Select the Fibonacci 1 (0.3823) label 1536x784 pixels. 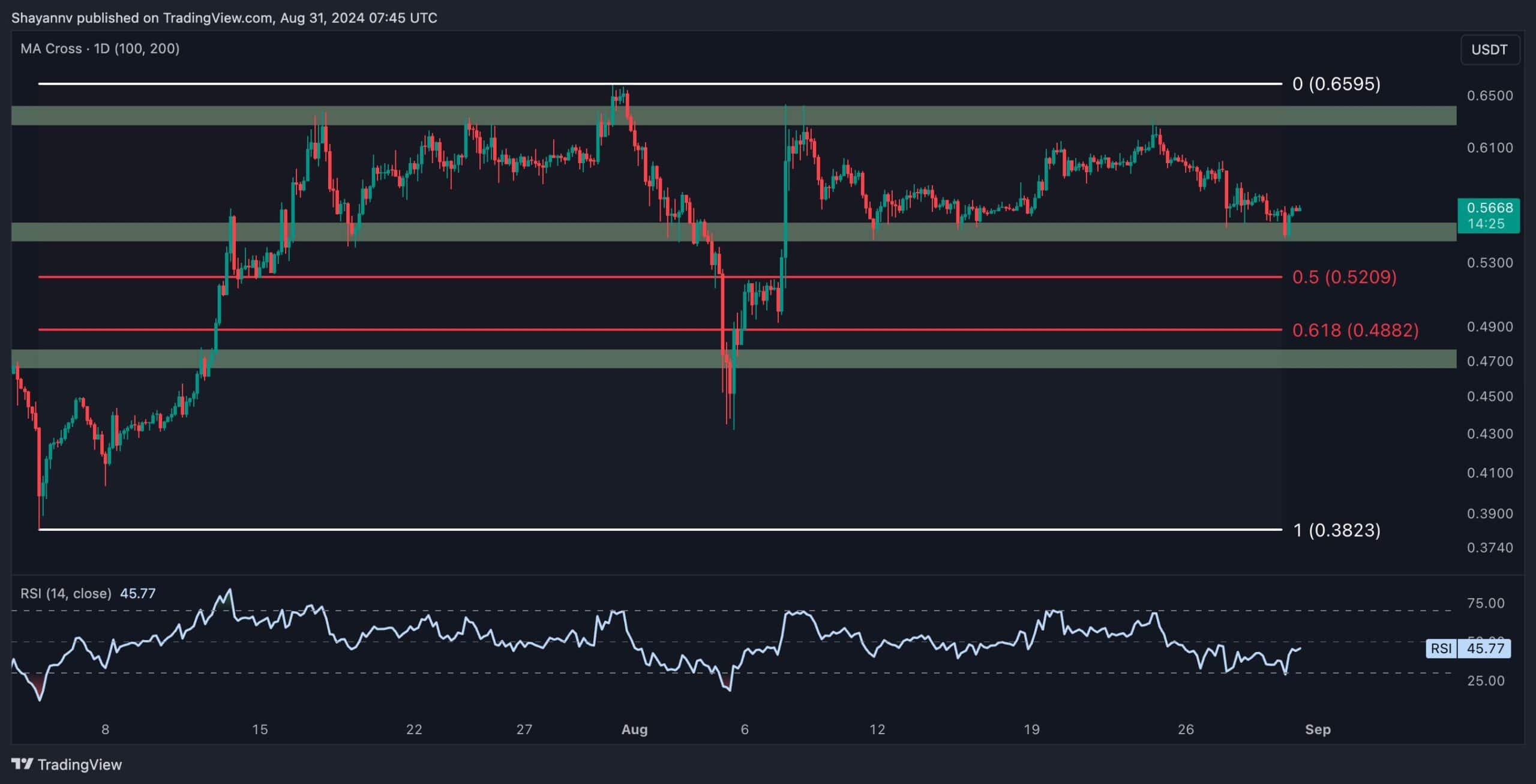pos(1337,530)
